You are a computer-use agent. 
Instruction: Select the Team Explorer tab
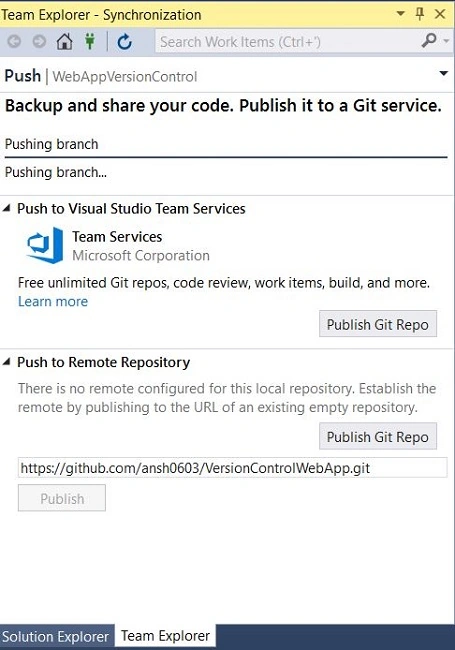[x=165, y=635]
